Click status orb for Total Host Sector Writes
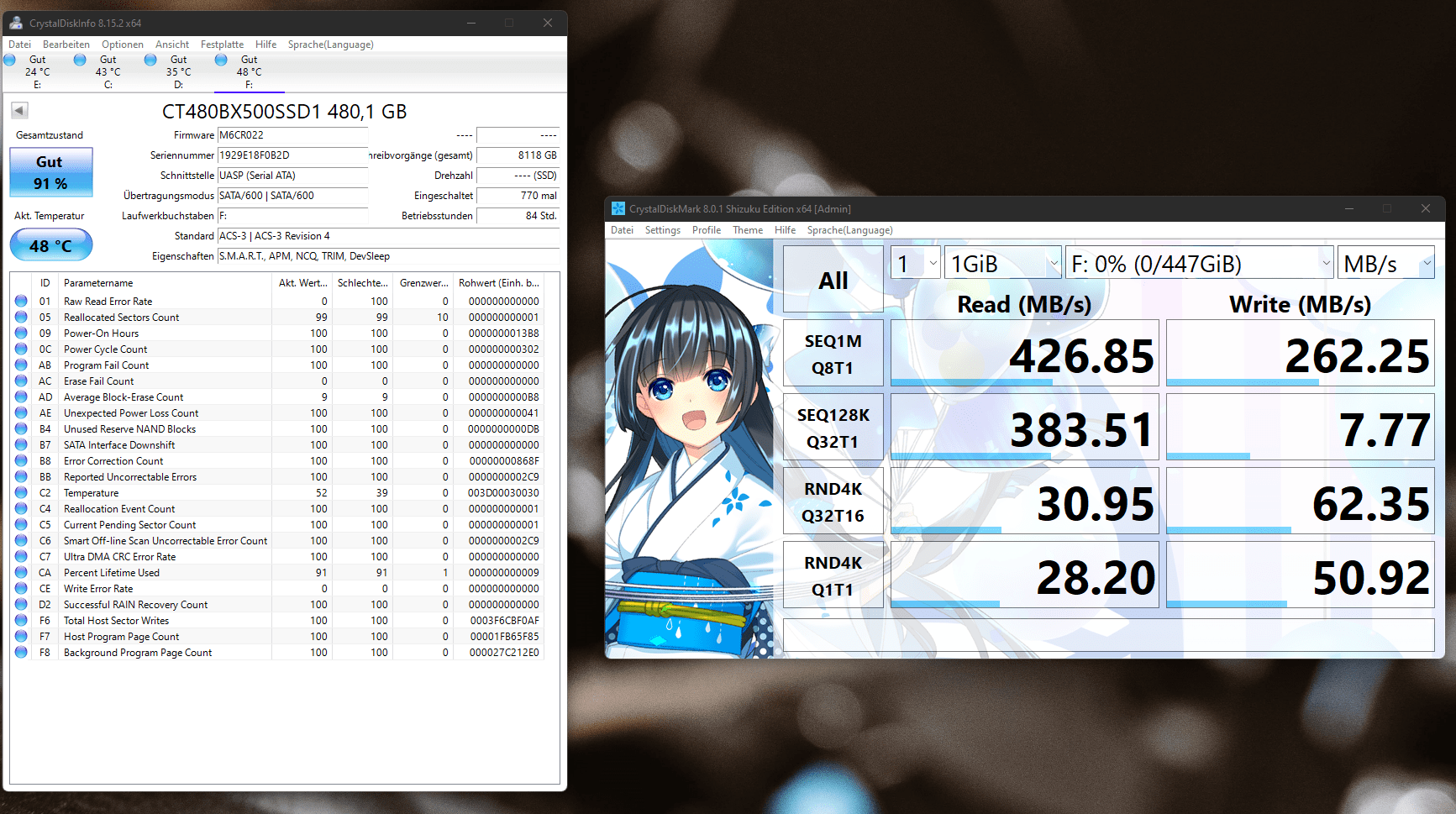The image size is (1456, 814). click(21, 620)
